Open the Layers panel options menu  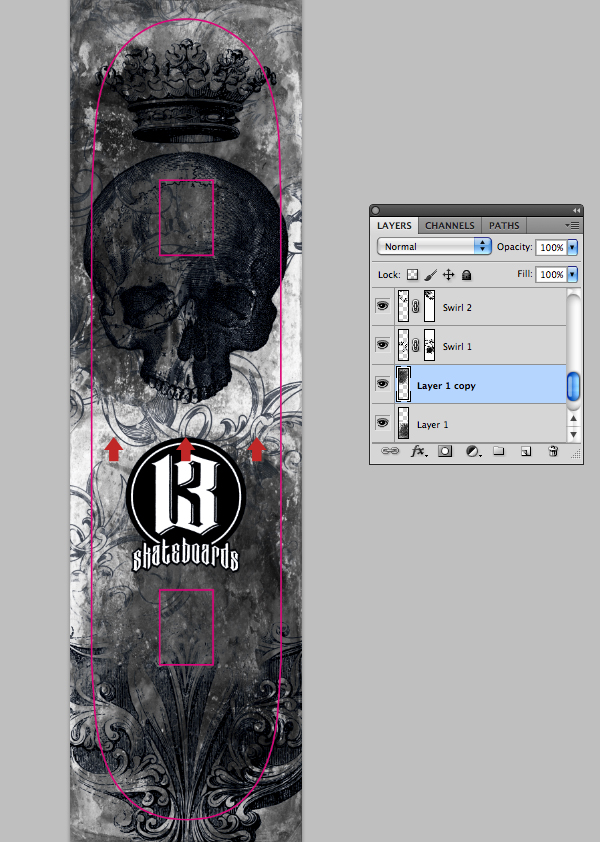point(573,226)
